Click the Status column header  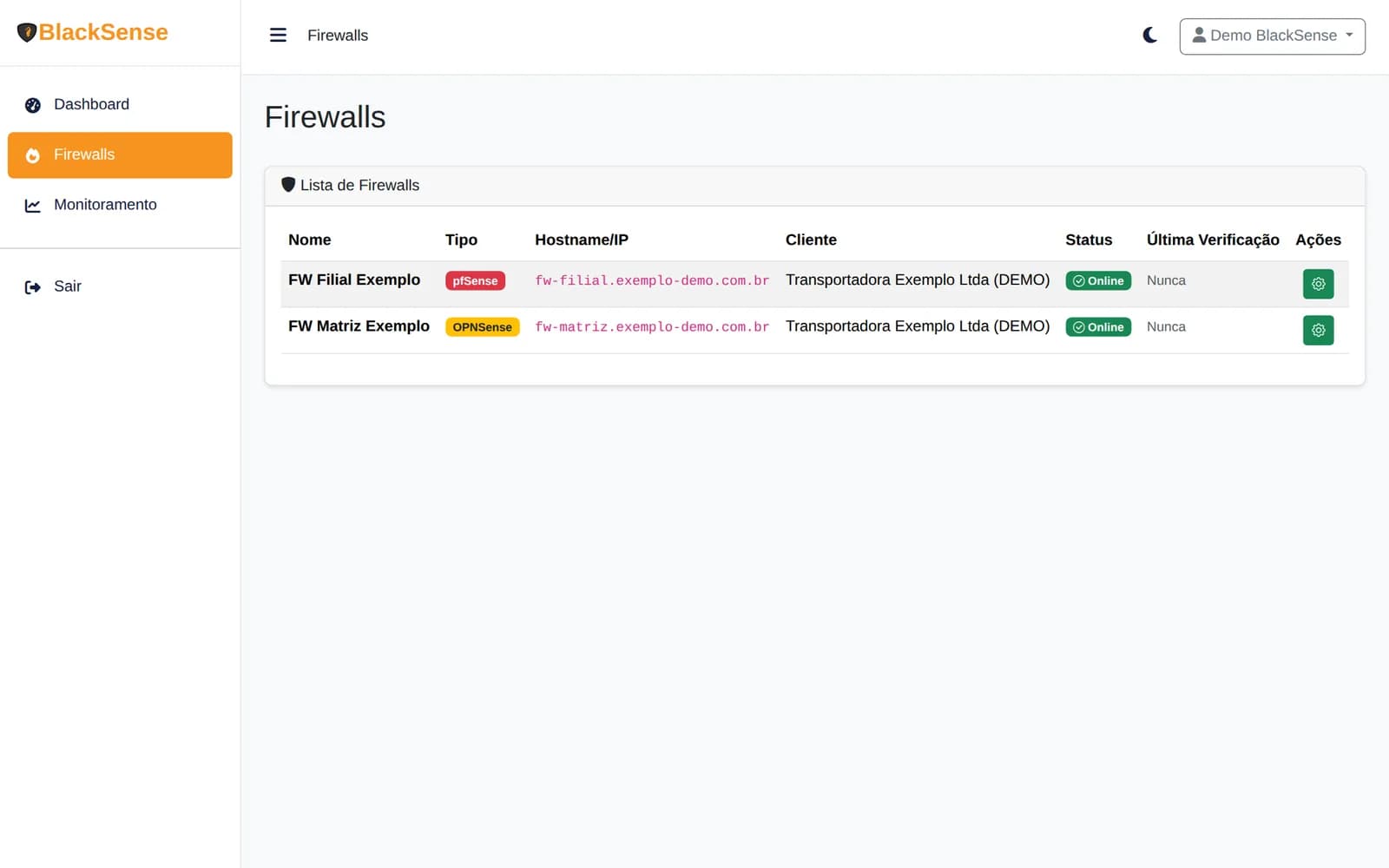[x=1089, y=240]
